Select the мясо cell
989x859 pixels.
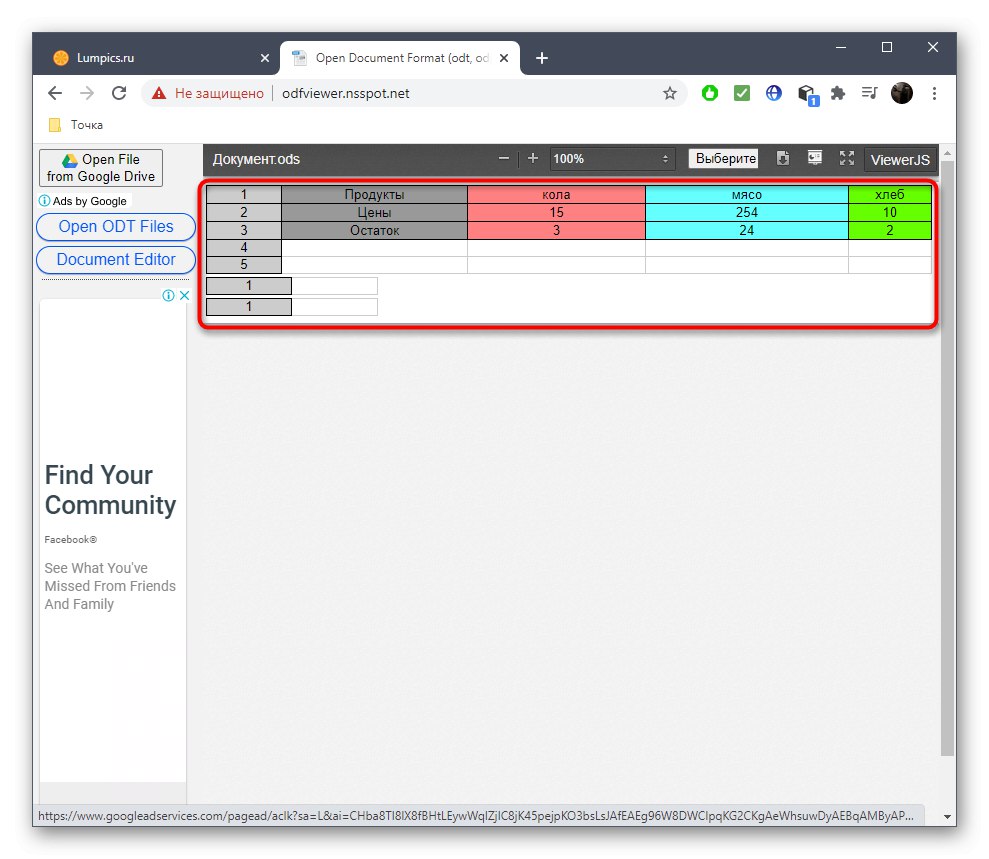pyautogui.click(x=747, y=195)
